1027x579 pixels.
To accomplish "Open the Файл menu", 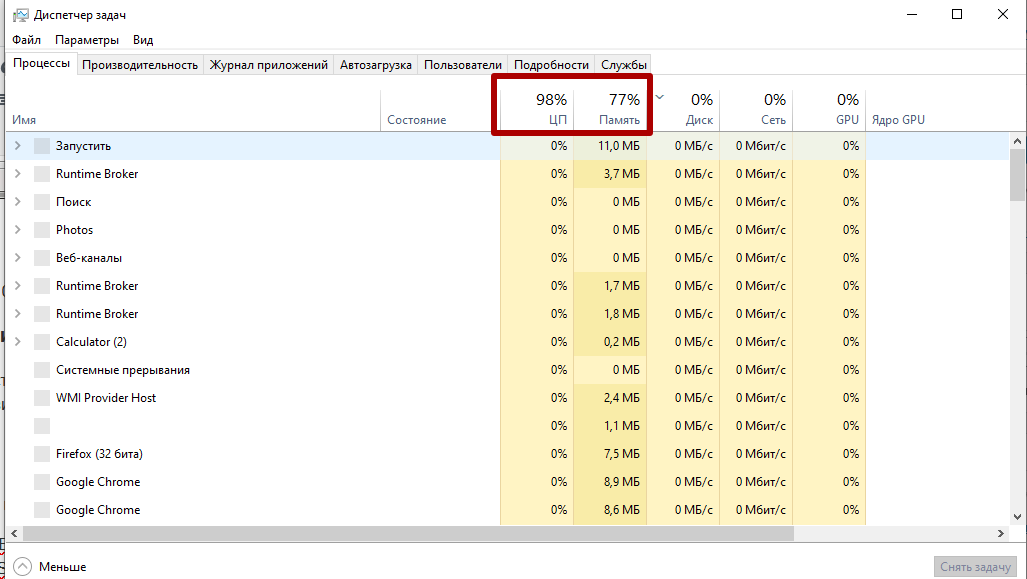I will coord(27,40).
